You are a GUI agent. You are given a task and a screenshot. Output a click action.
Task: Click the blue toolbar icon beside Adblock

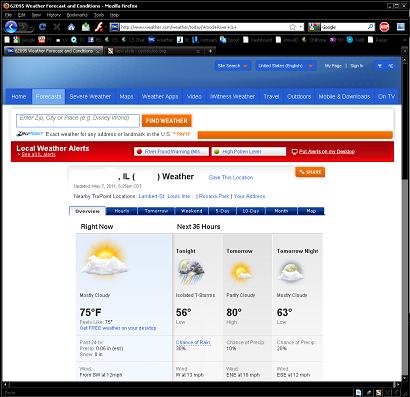pyautogui.click(x=400, y=27)
